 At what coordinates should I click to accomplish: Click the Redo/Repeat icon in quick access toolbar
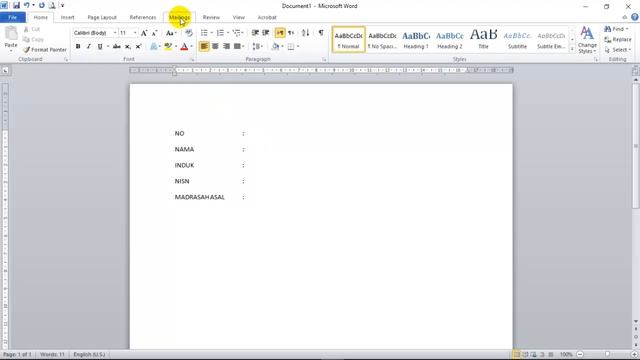pyautogui.click(x=42, y=6)
